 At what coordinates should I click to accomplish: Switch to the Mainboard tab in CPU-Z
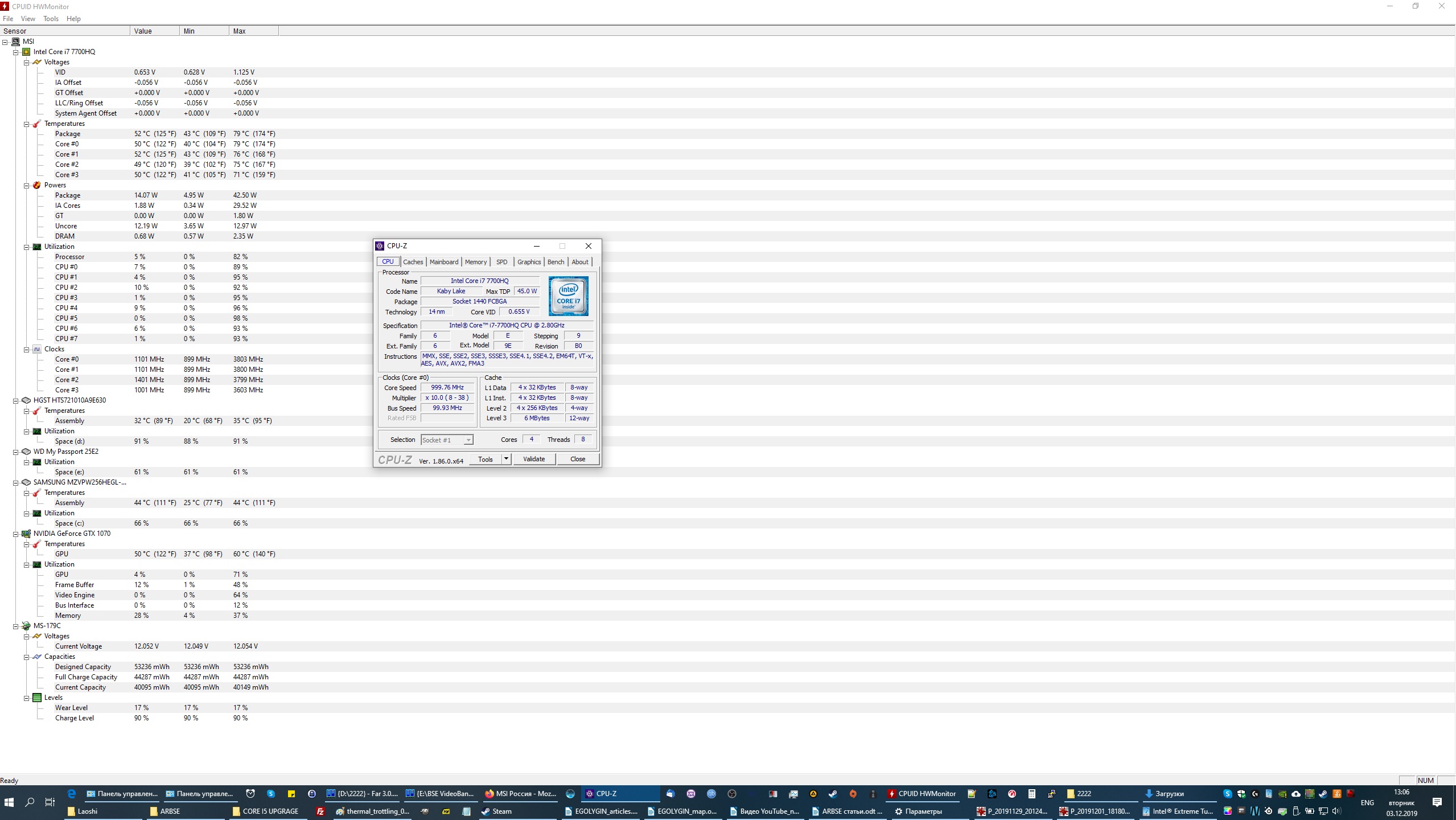tap(444, 262)
